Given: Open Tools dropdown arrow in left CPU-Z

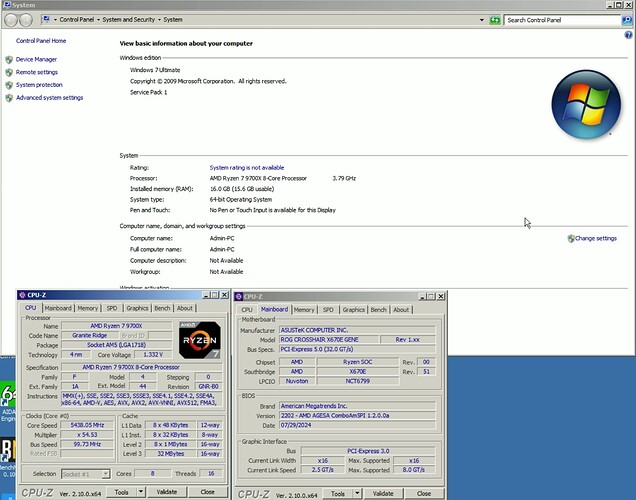Looking at the screenshot, I should [x=140, y=492].
